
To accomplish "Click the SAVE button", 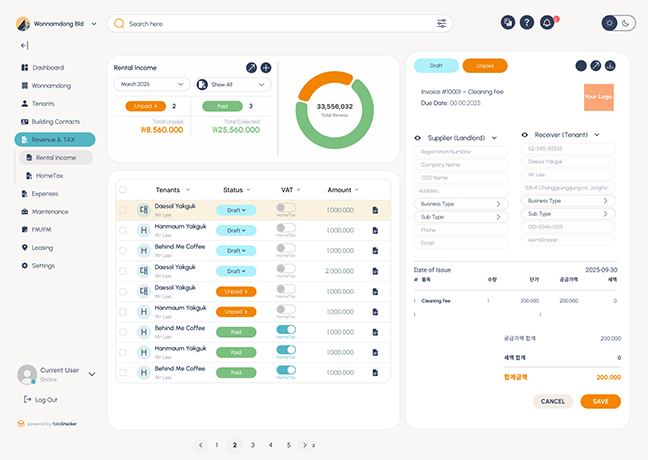I will tap(600, 401).
